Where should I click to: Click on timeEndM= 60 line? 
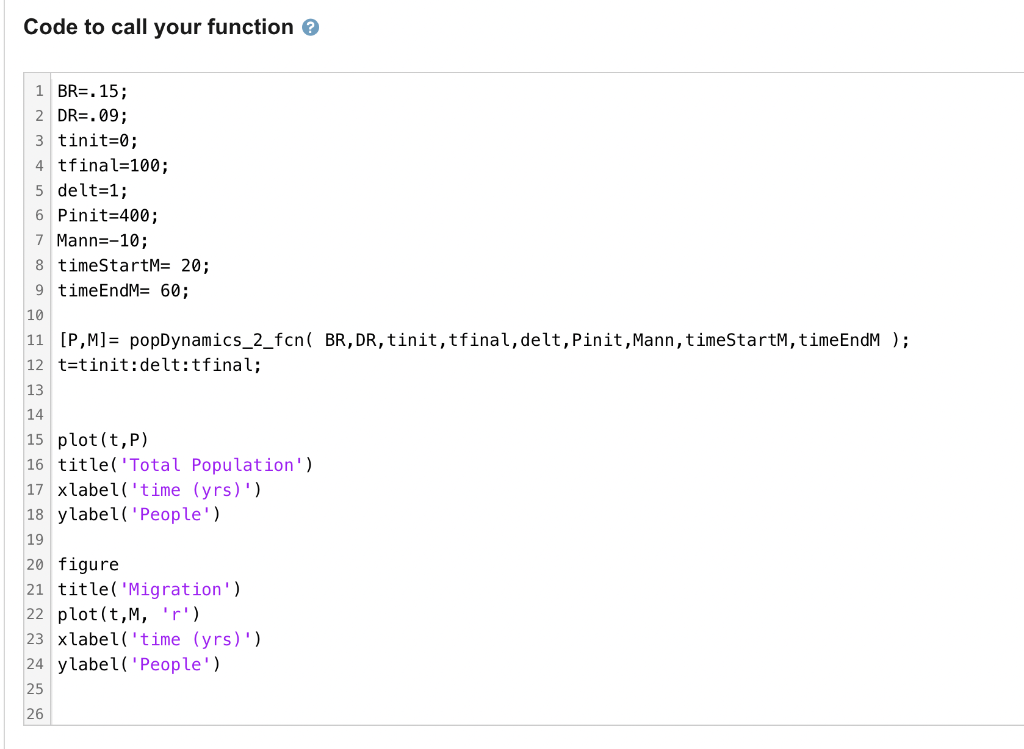123,291
